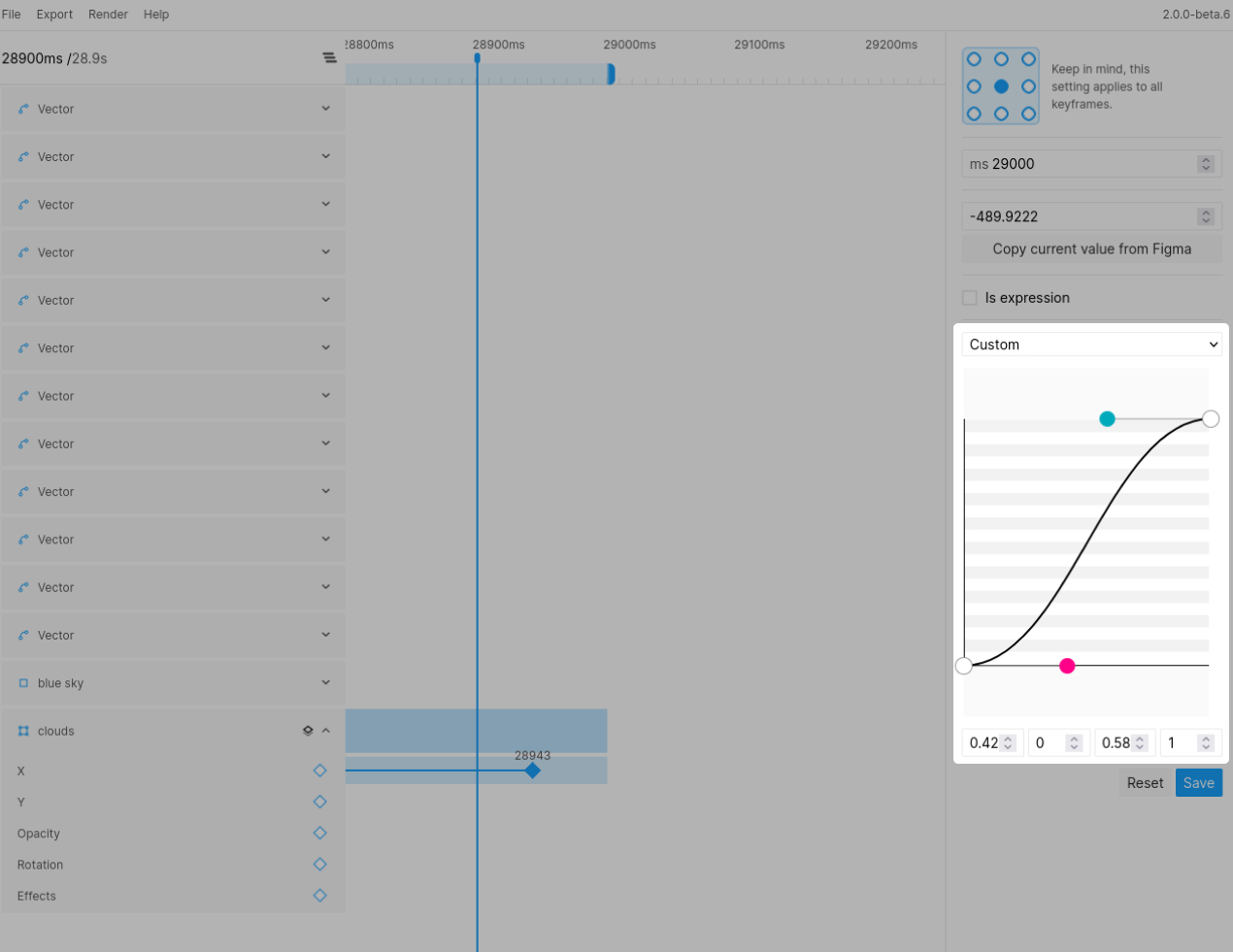Collapse the clouds layer properties
Image resolution: width=1233 pixels, height=952 pixels.
(326, 731)
